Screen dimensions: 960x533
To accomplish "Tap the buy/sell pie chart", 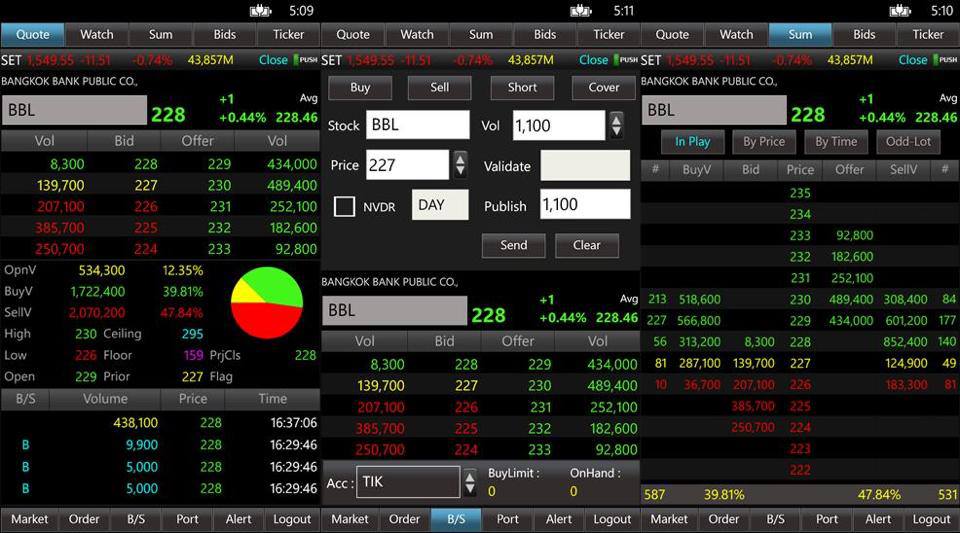I will (267, 302).
